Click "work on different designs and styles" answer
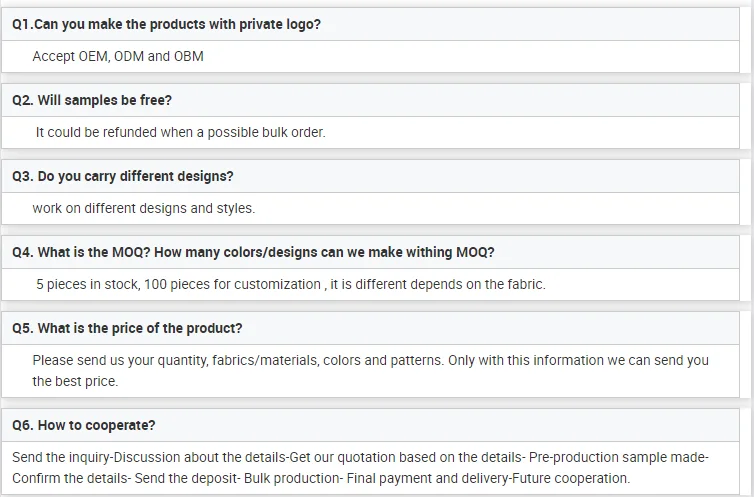 tap(143, 208)
